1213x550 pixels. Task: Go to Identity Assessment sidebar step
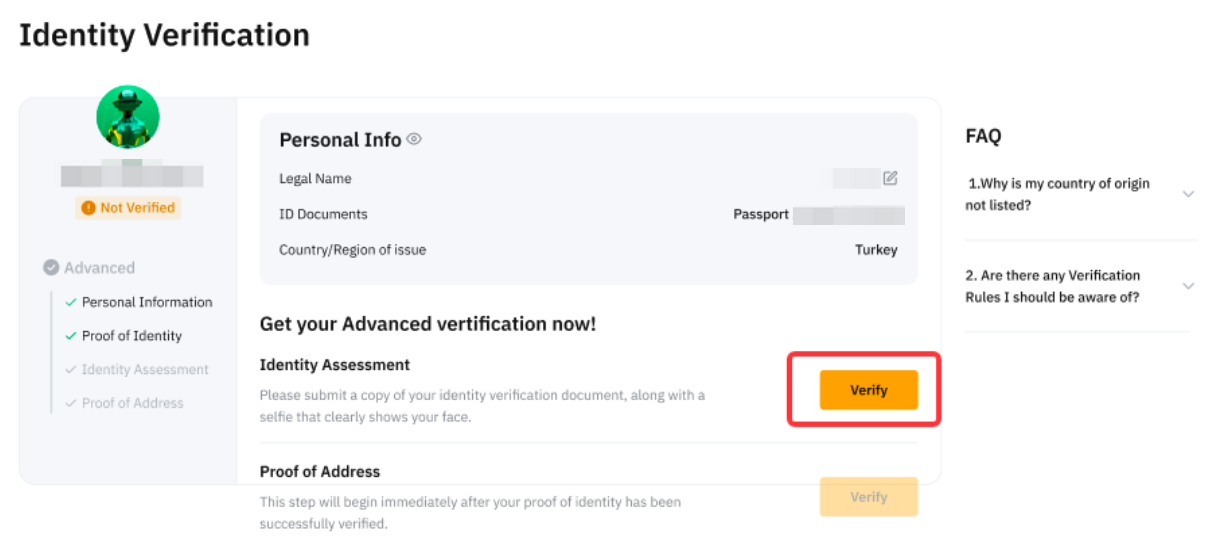[145, 370]
